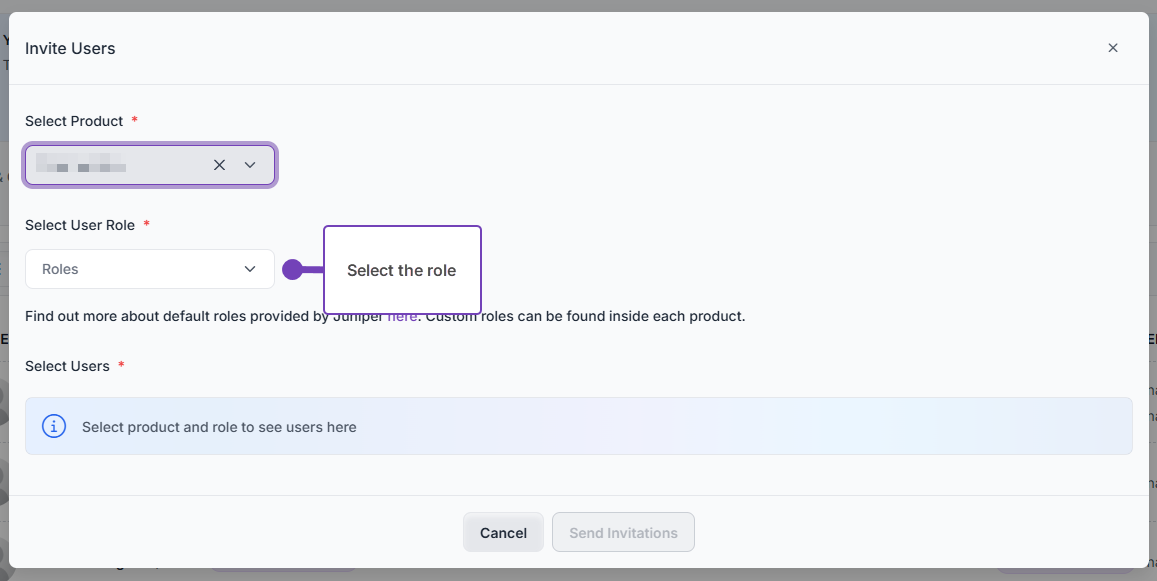Cancel the user invitation
Image resolution: width=1157 pixels, height=581 pixels.
(503, 532)
